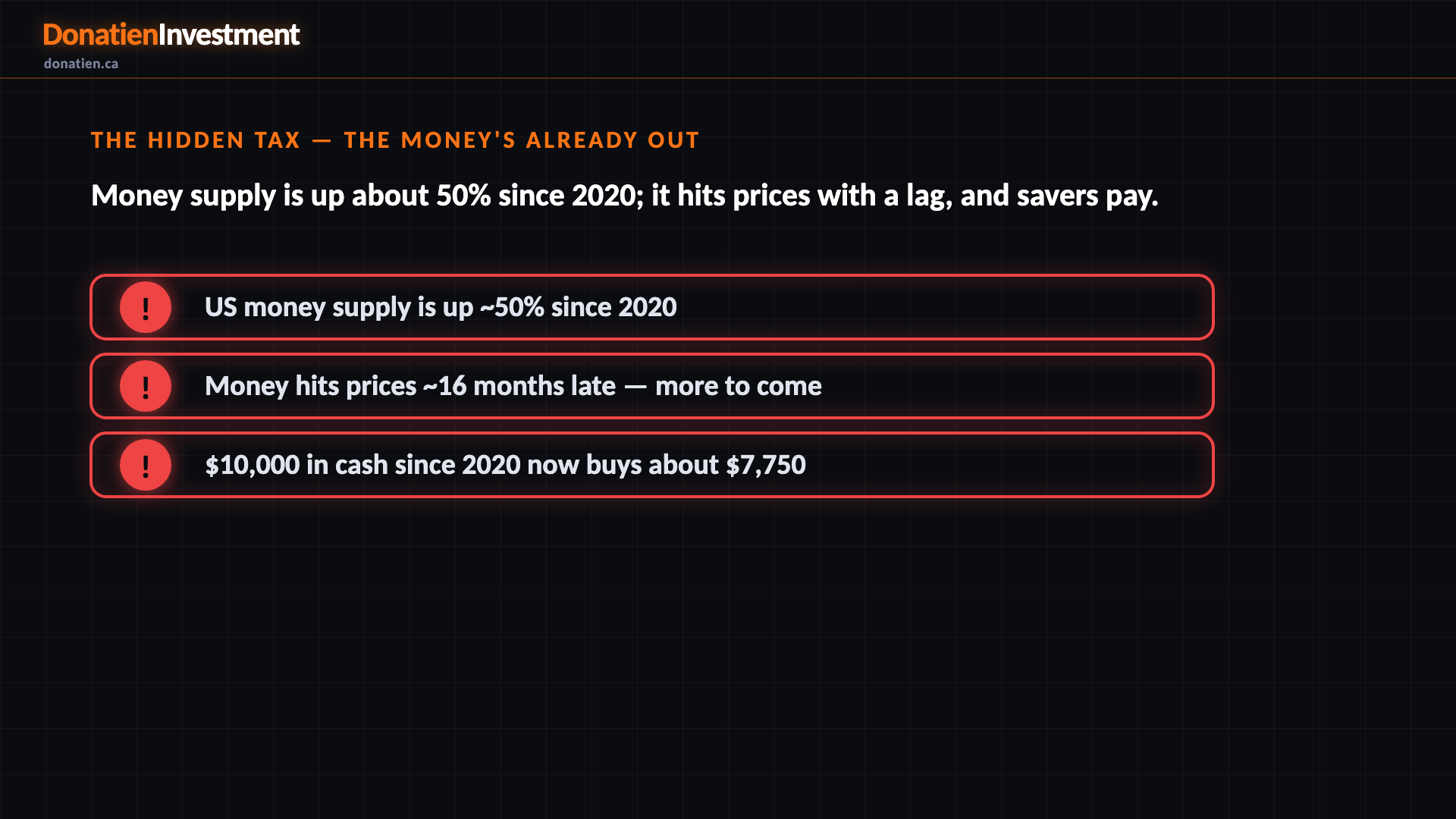Viewport: 1456px width, 819px height.
Task: Click the white Investment word in the logo
Action: (x=229, y=35)
